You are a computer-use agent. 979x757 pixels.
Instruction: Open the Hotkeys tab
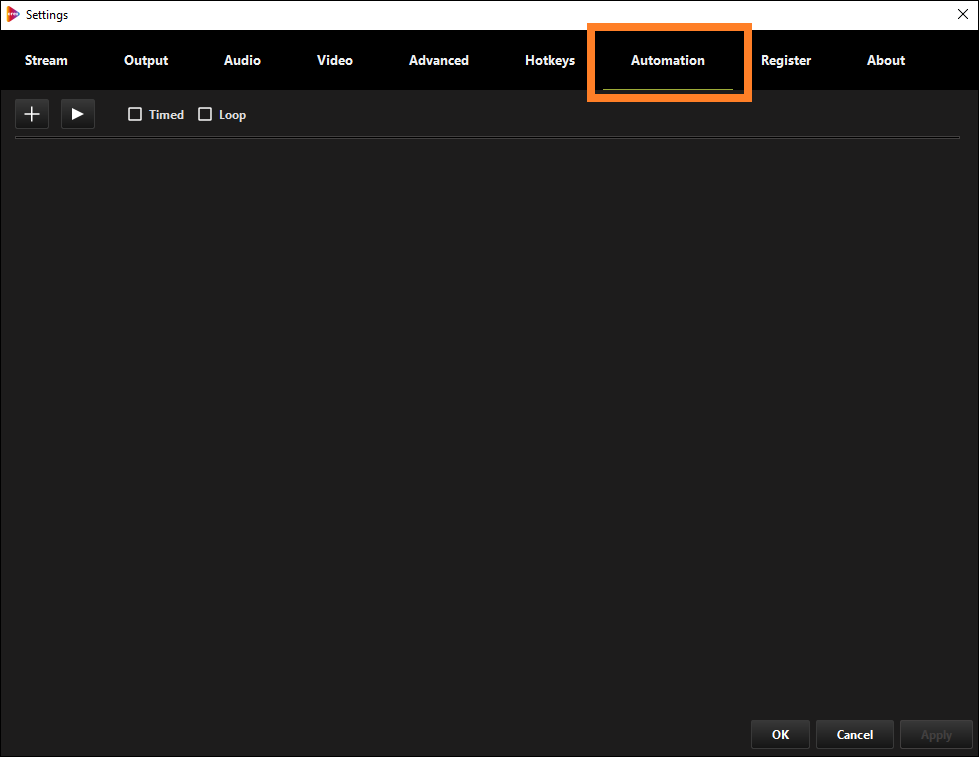tap(549, 60)
